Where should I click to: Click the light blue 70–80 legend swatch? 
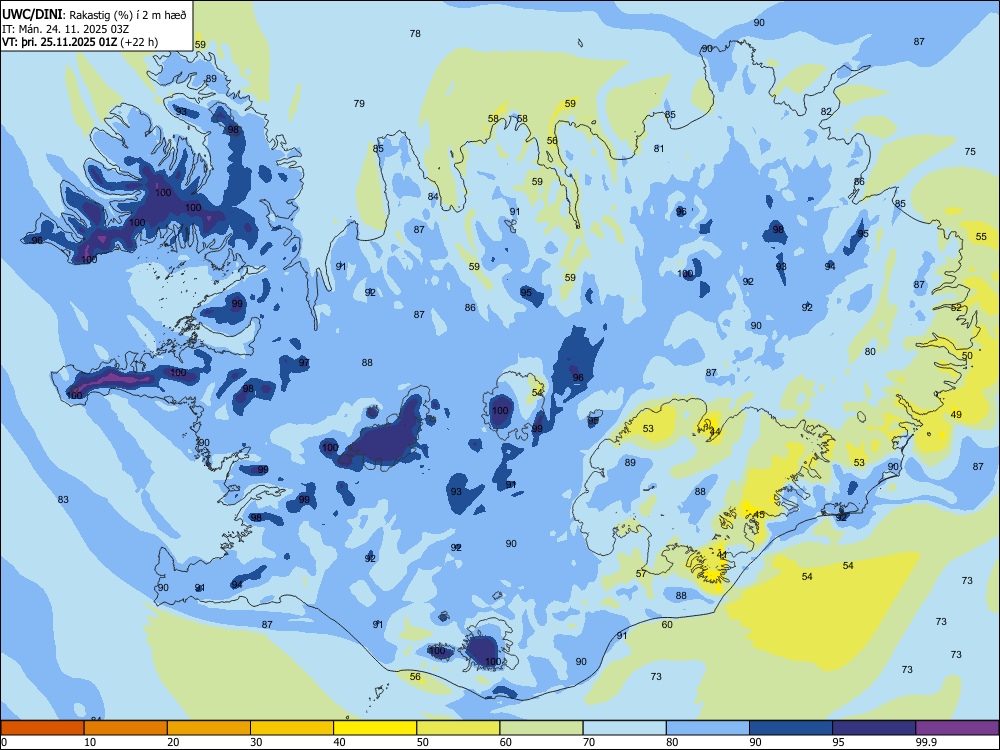[624, 728]
